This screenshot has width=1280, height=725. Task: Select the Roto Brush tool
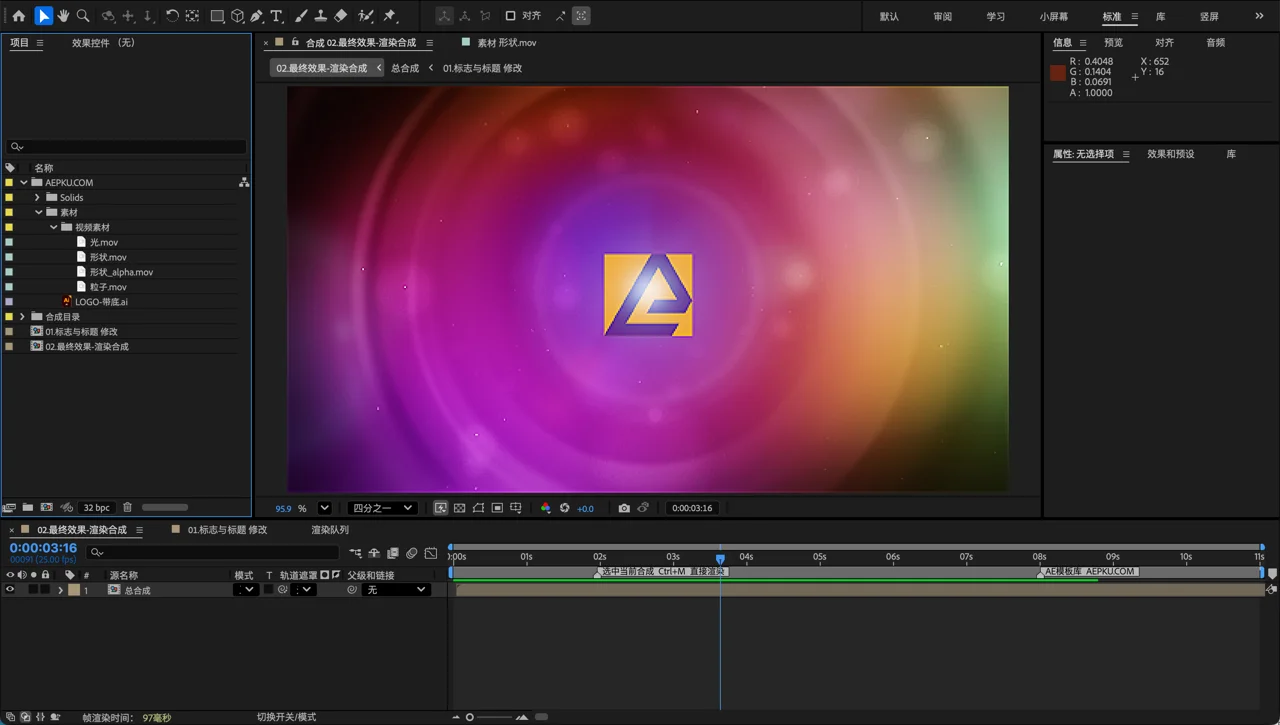tap(366, 16)
